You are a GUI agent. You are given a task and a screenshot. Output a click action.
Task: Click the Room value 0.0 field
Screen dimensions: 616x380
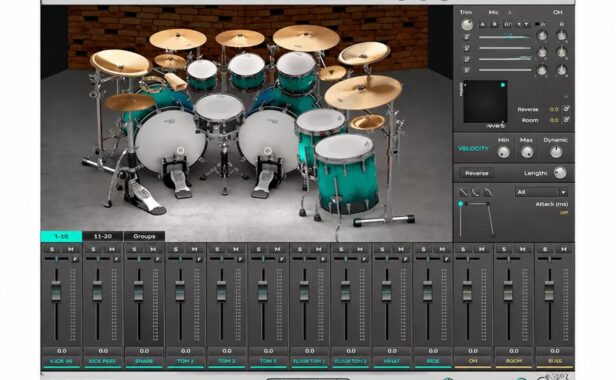[x=554, y=120]
